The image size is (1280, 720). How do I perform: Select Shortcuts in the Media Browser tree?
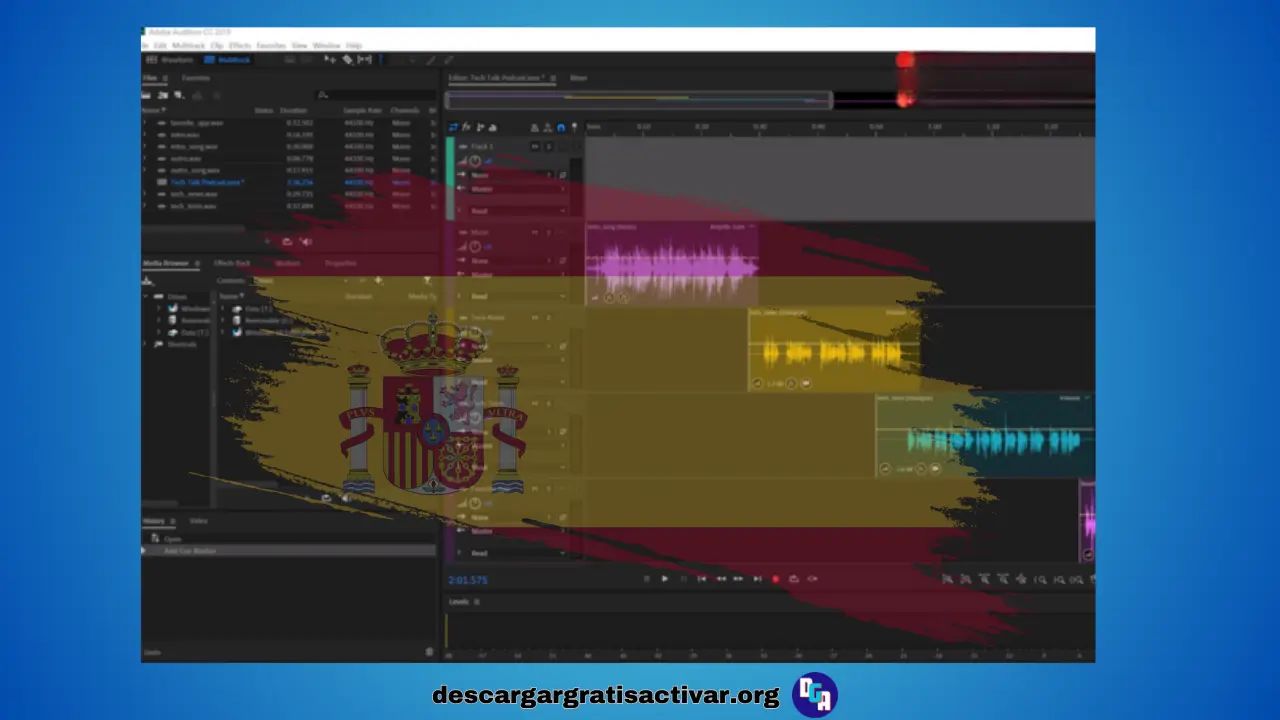182,344
